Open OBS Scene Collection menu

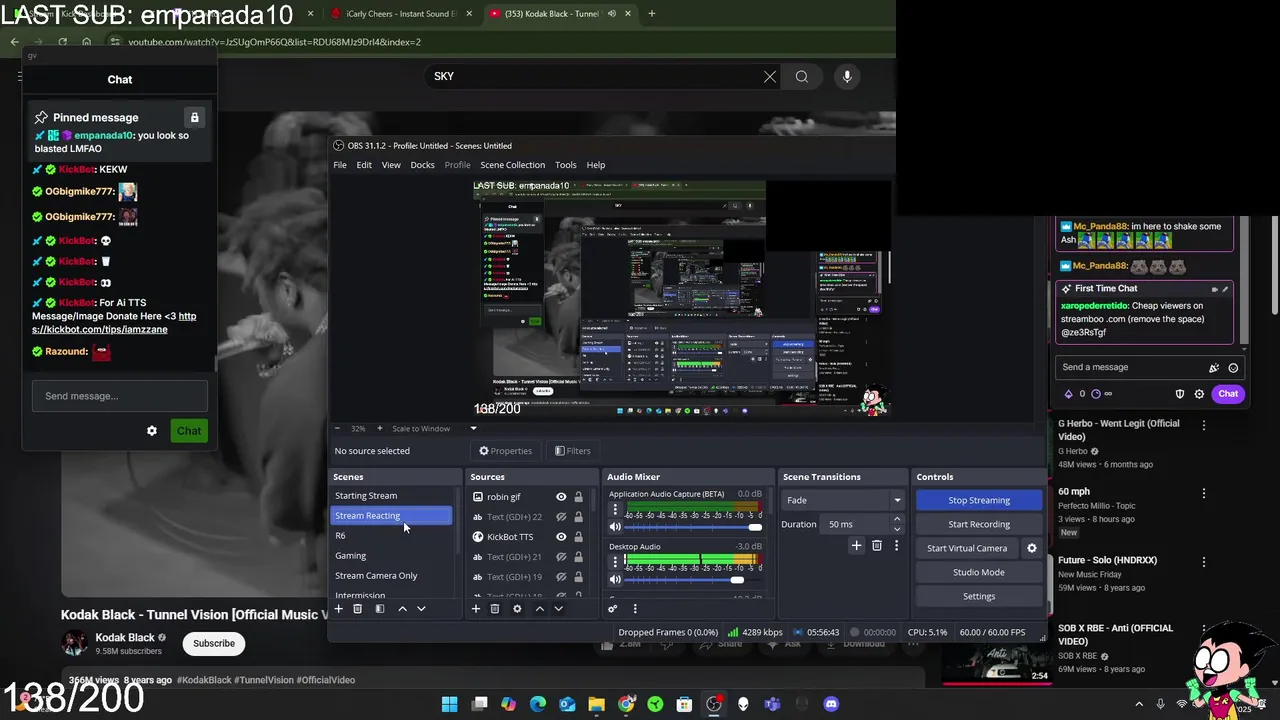point(512,165)
